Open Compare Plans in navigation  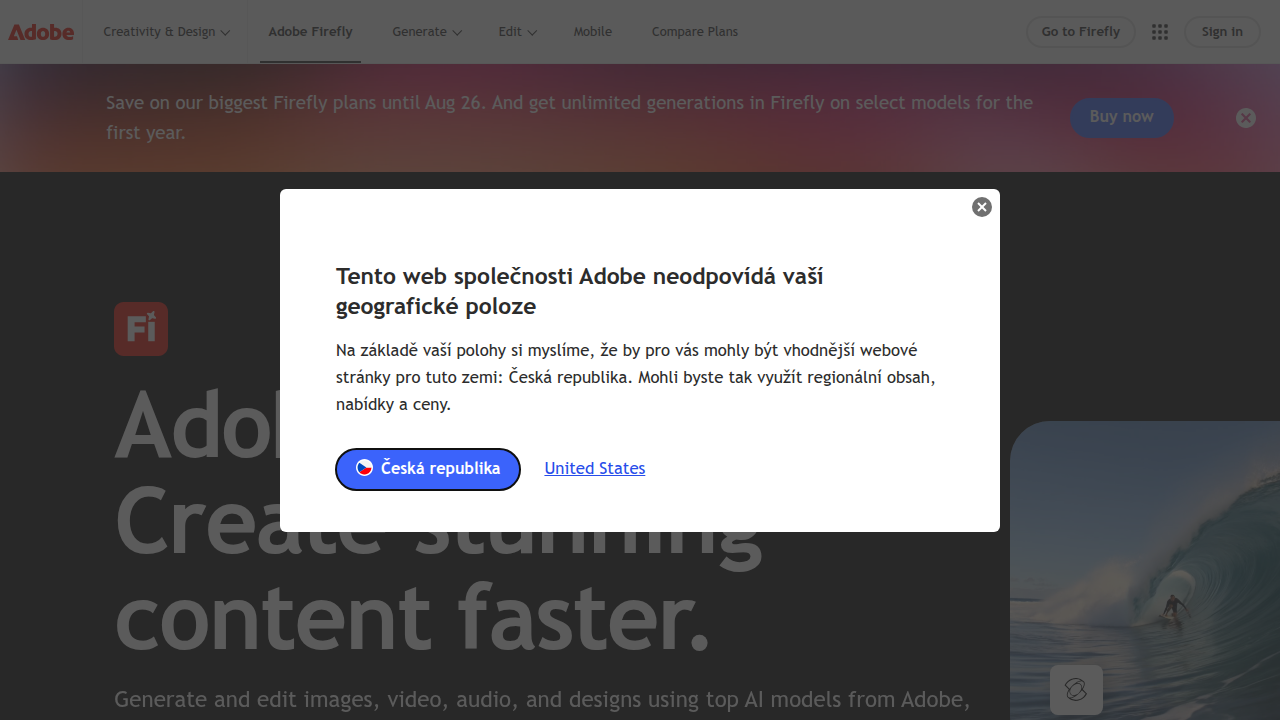click(x=695, y=32)
